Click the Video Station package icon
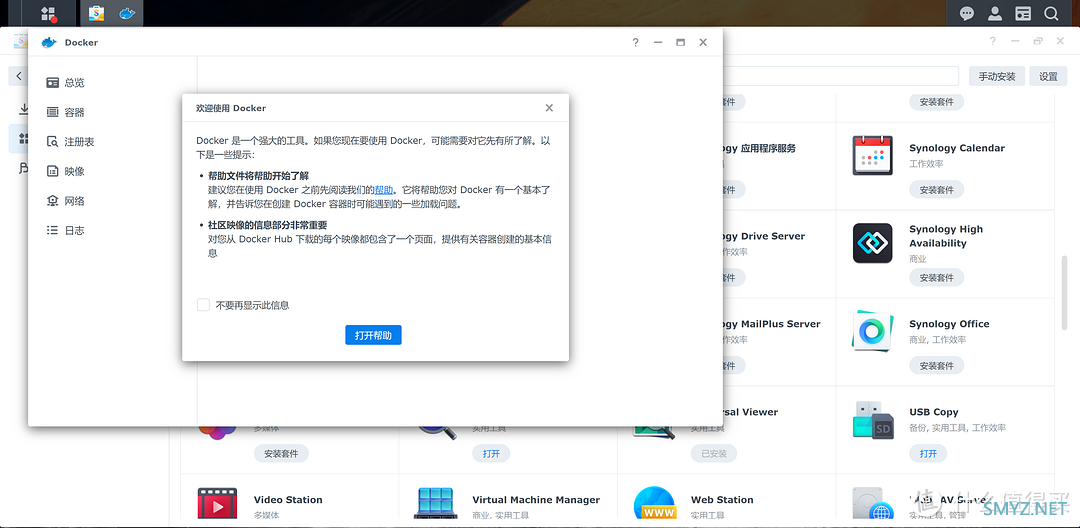 click(x=218, y=503)
